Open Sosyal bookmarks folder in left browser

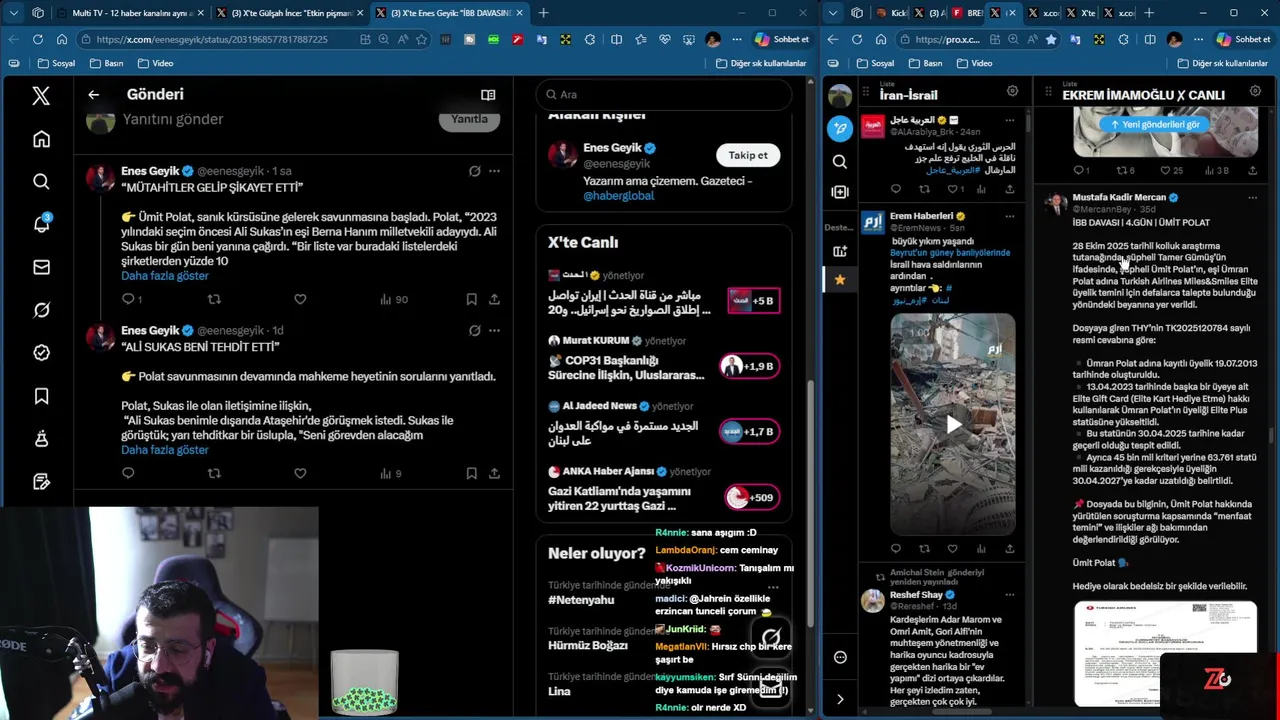tap(56, 63)
